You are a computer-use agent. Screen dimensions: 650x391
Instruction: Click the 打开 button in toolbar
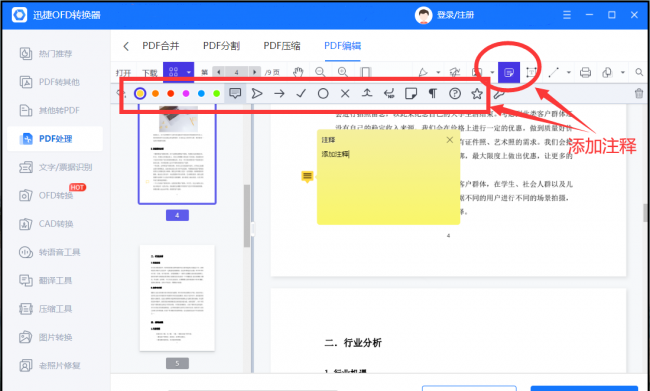click(124, 73)
